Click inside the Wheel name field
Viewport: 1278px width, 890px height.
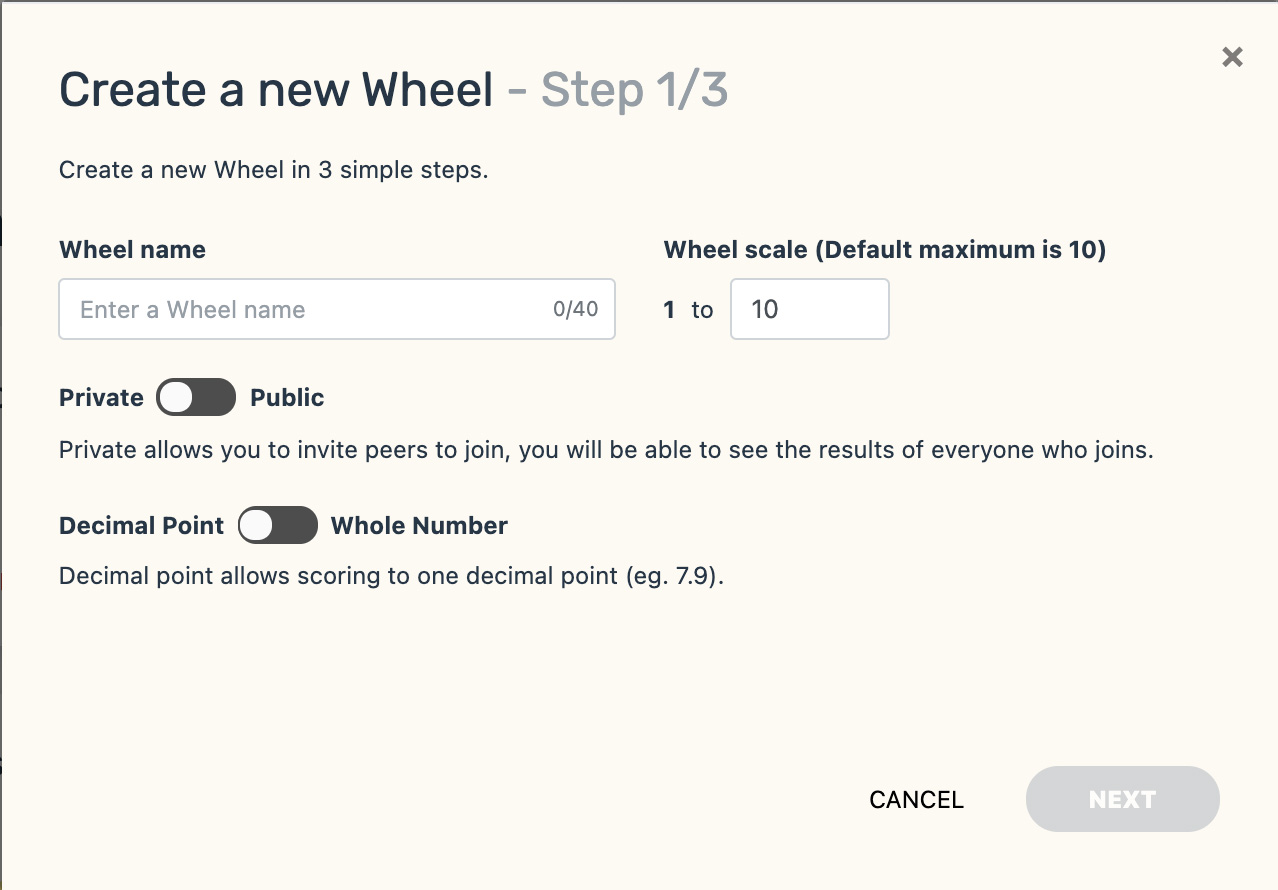click(300, 309)
